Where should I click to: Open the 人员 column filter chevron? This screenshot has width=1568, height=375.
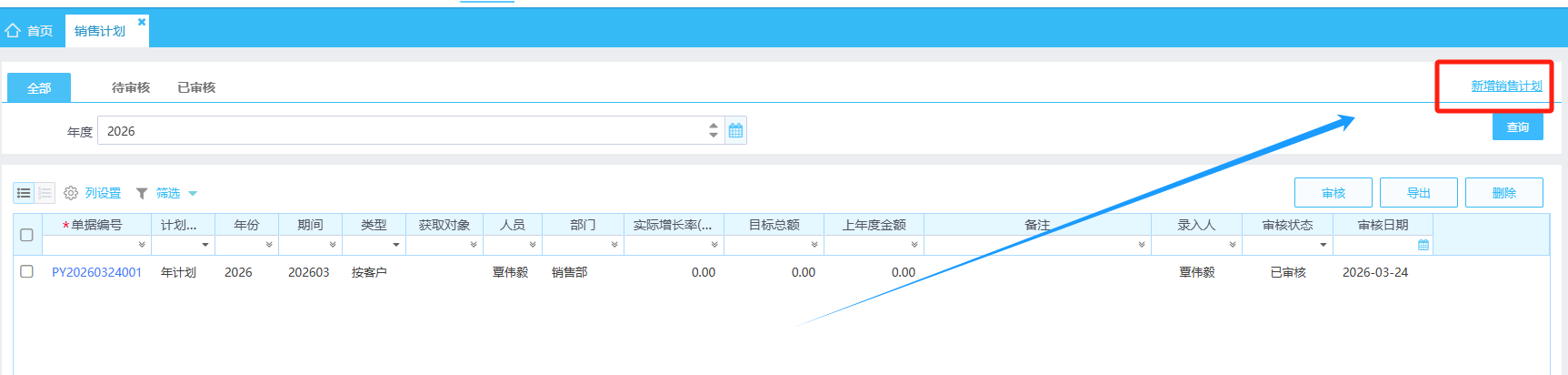coord(533,245)
